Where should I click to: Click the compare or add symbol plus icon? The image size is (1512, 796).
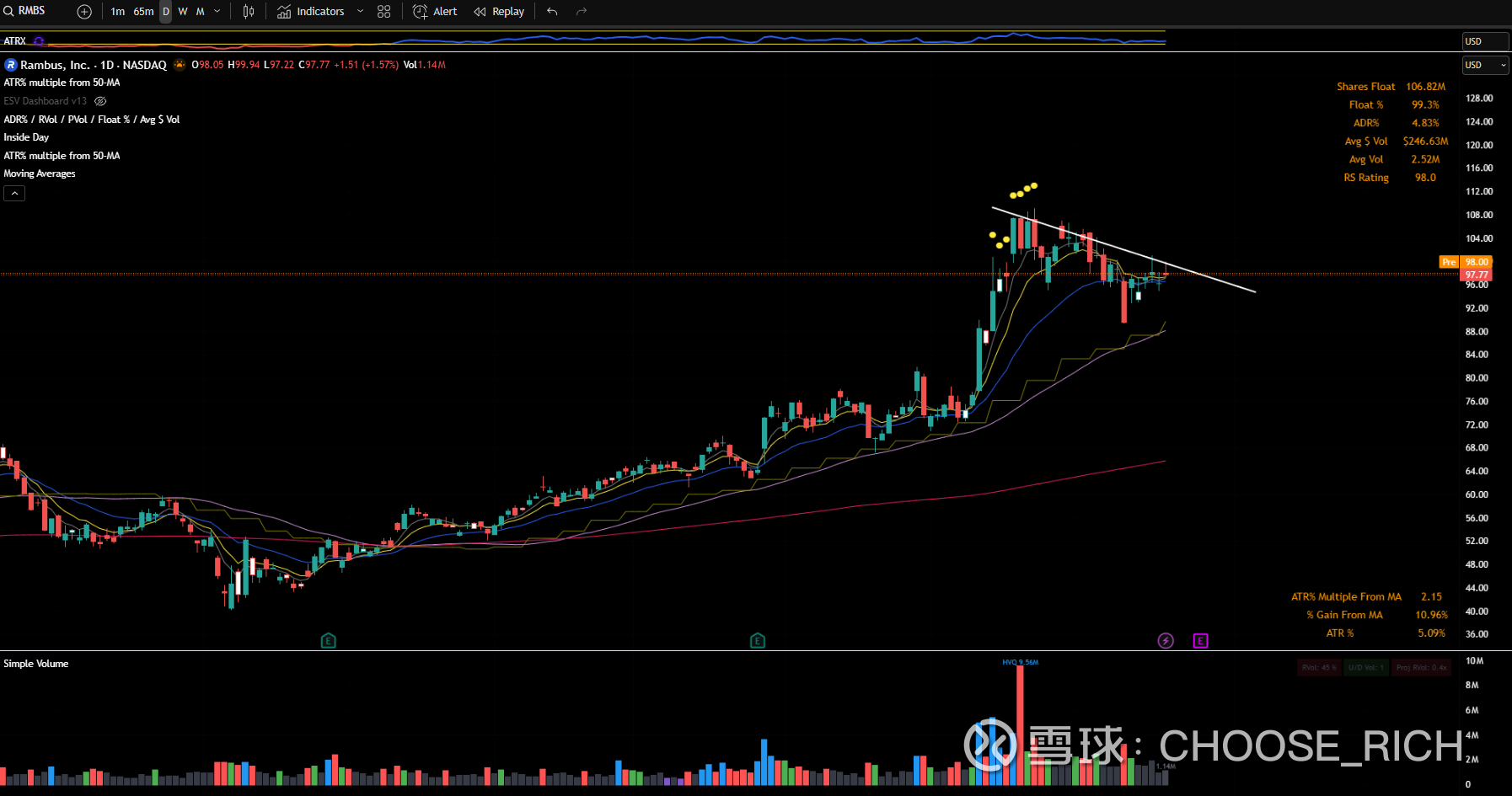pos(84,12)
